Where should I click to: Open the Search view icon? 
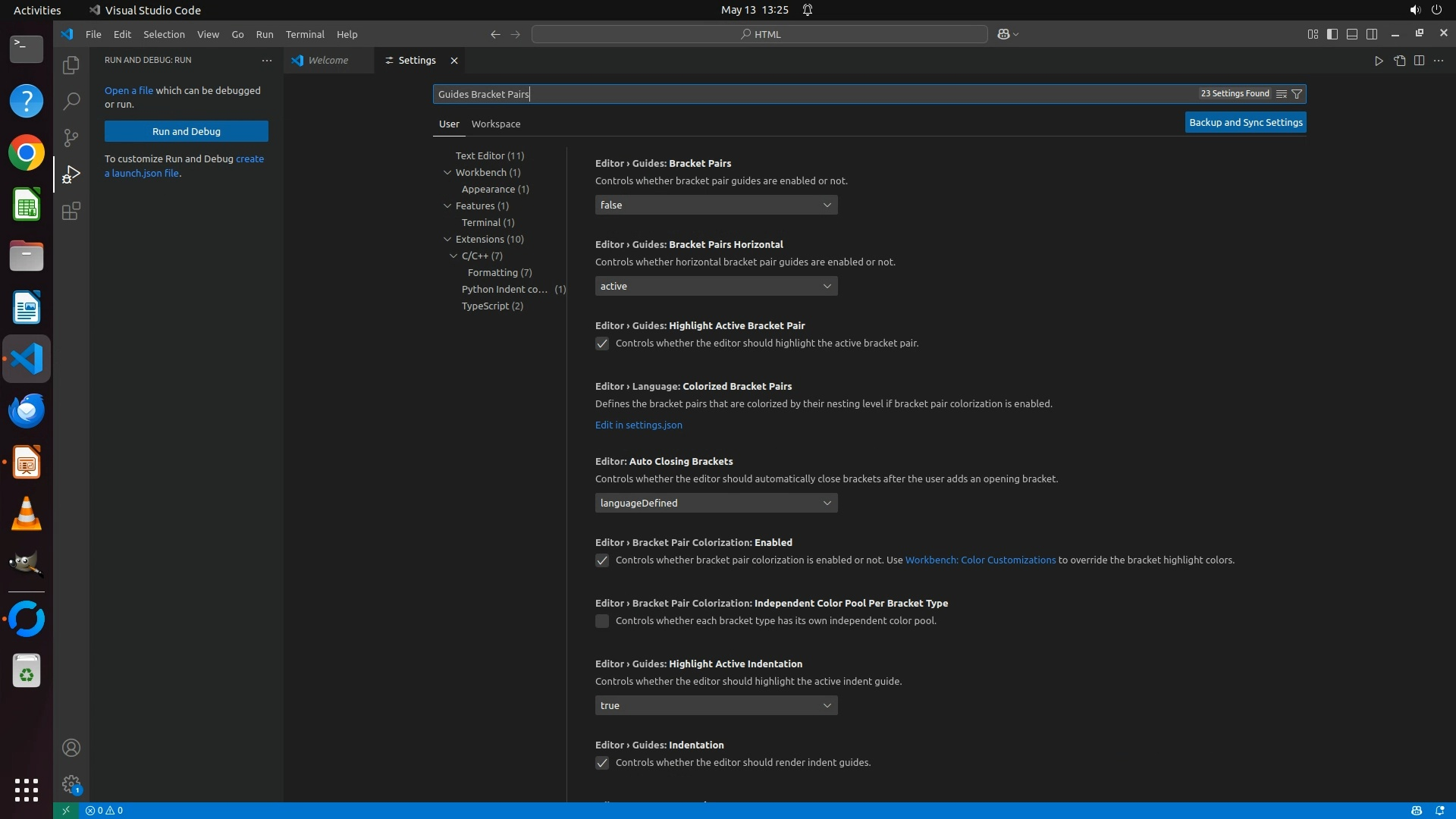point(71,101)
